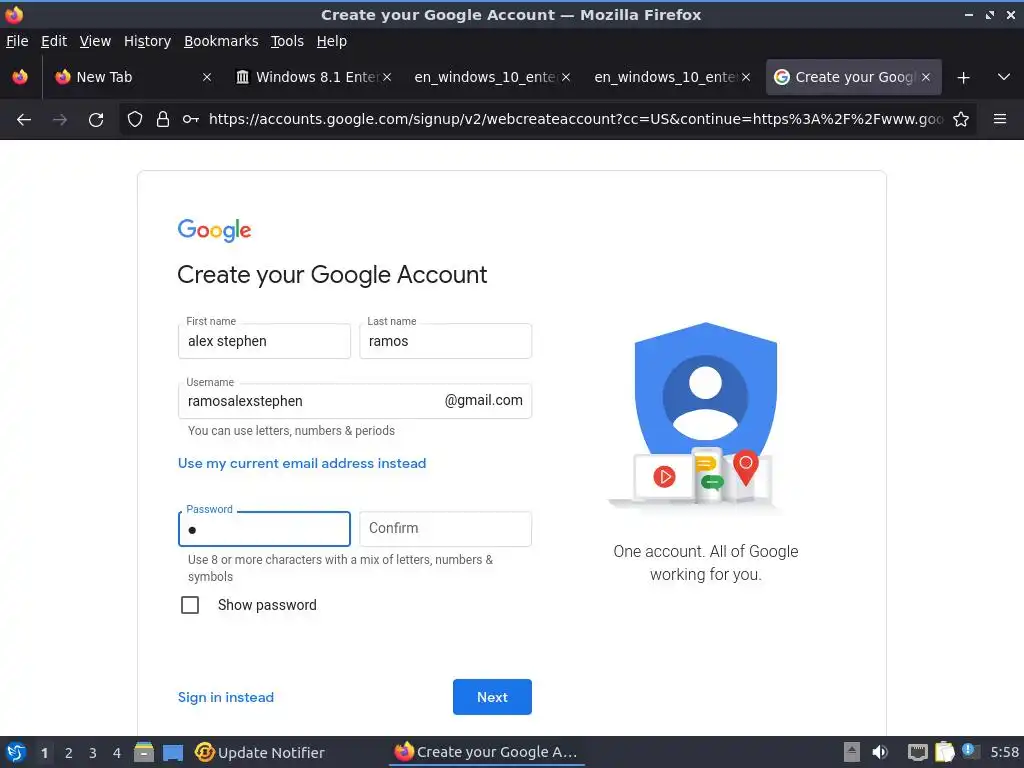
Task: Switch to the New Tab tab
Action: 134,77
